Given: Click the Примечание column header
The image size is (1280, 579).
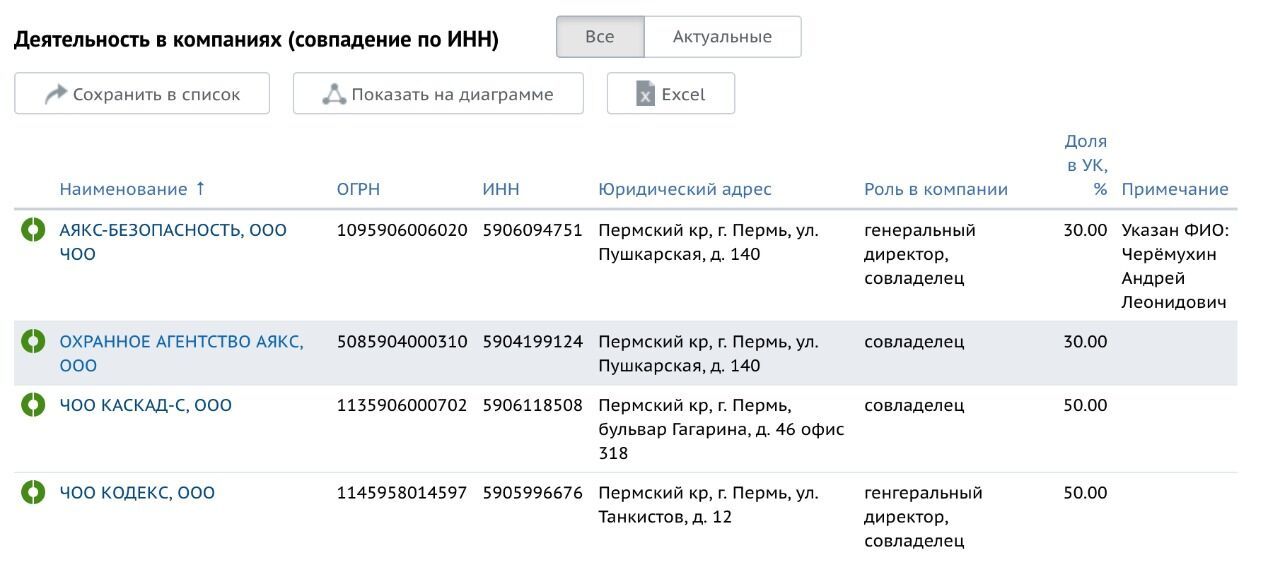Looking at the screenshot, I should [x=1175, y=189].
